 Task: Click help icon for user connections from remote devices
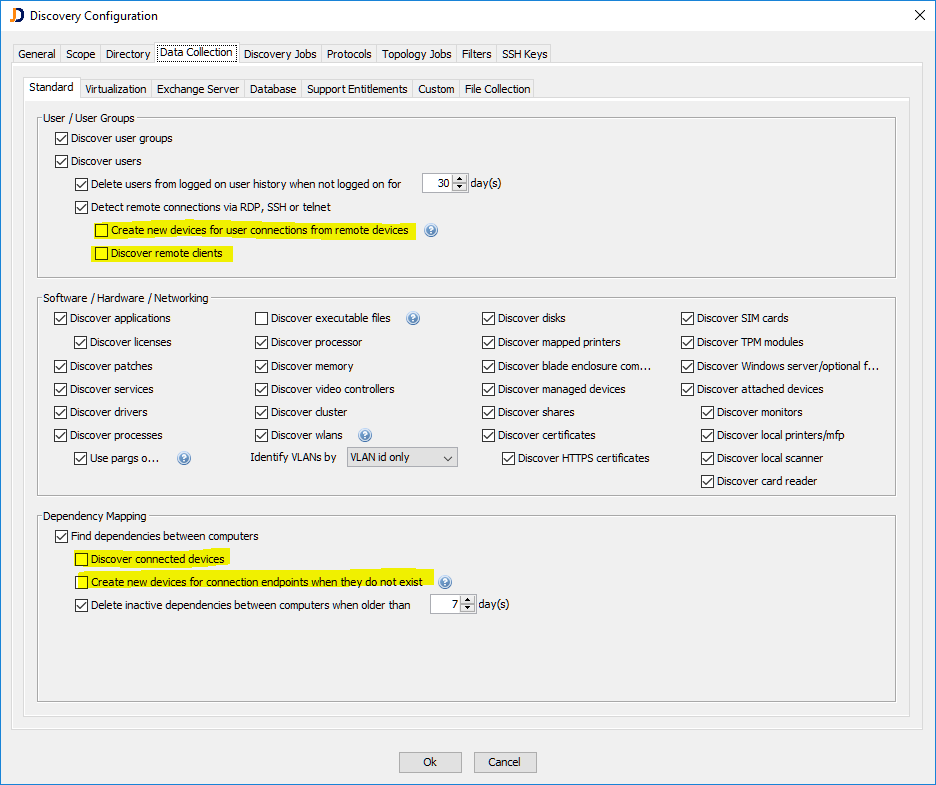(x=431, y=231)
